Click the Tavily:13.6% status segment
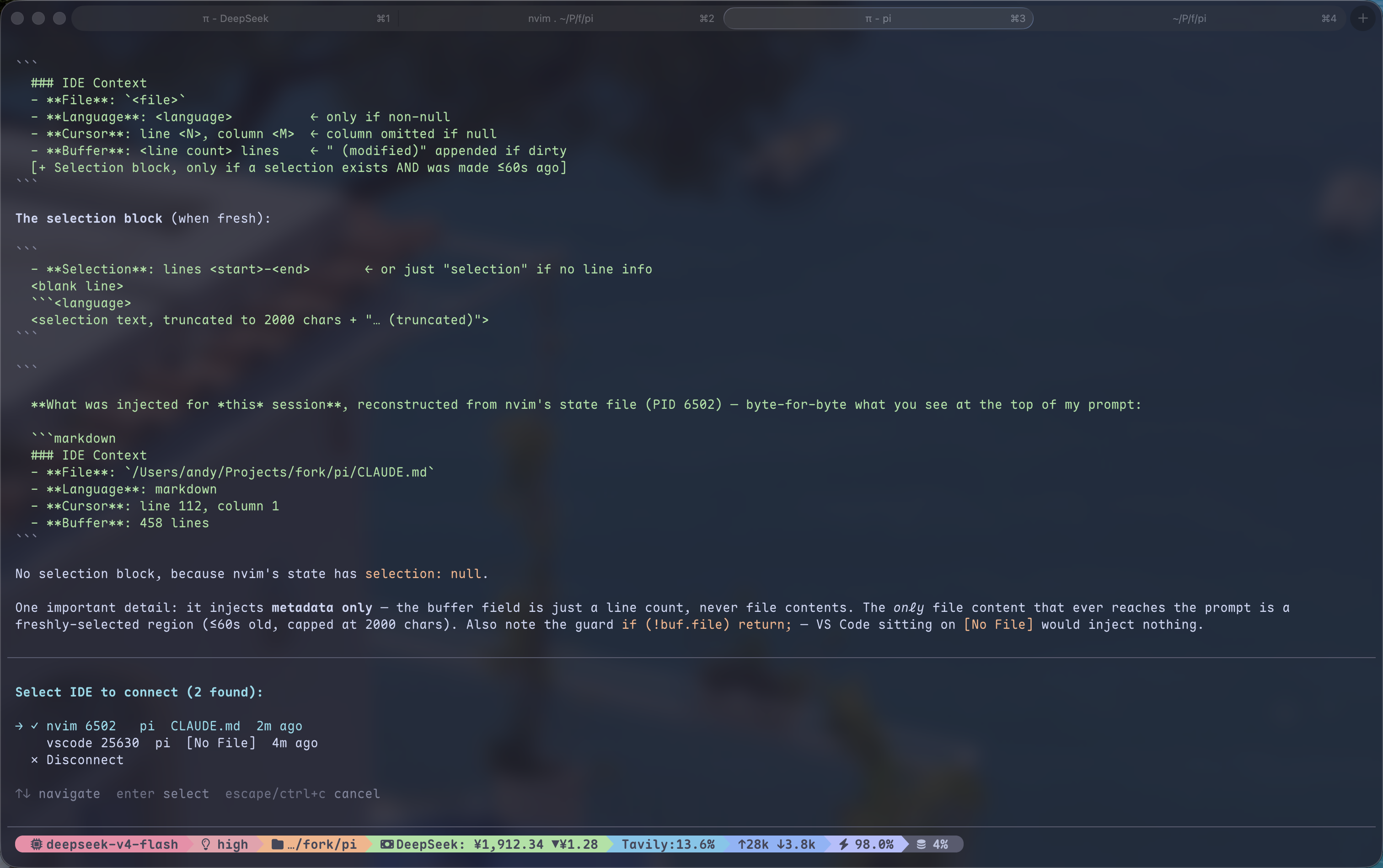The width and height of the screenshot is (1383, 868). (668, 844)
